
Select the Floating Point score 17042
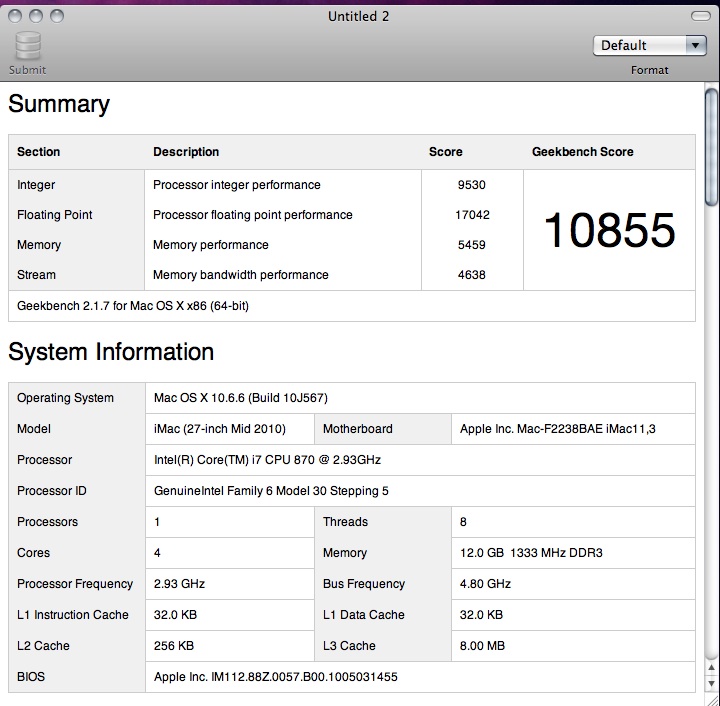472,214
